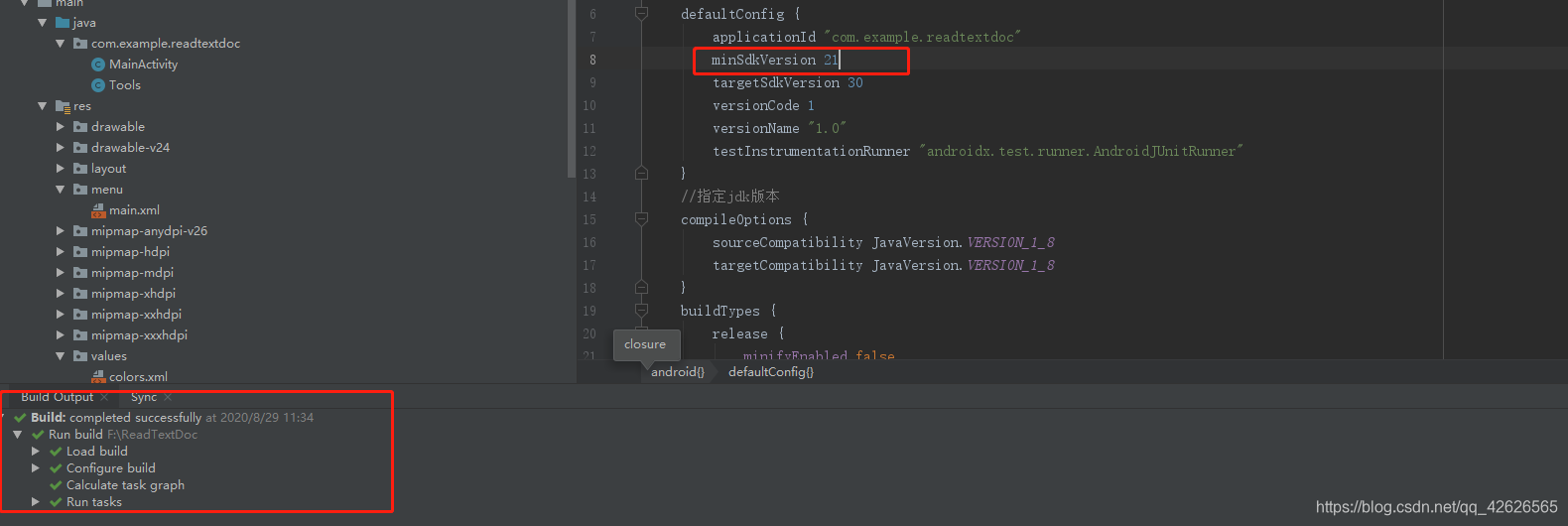Click green checkmark next to Configure build
This screenshot has width=1568, height=526.
56,468
